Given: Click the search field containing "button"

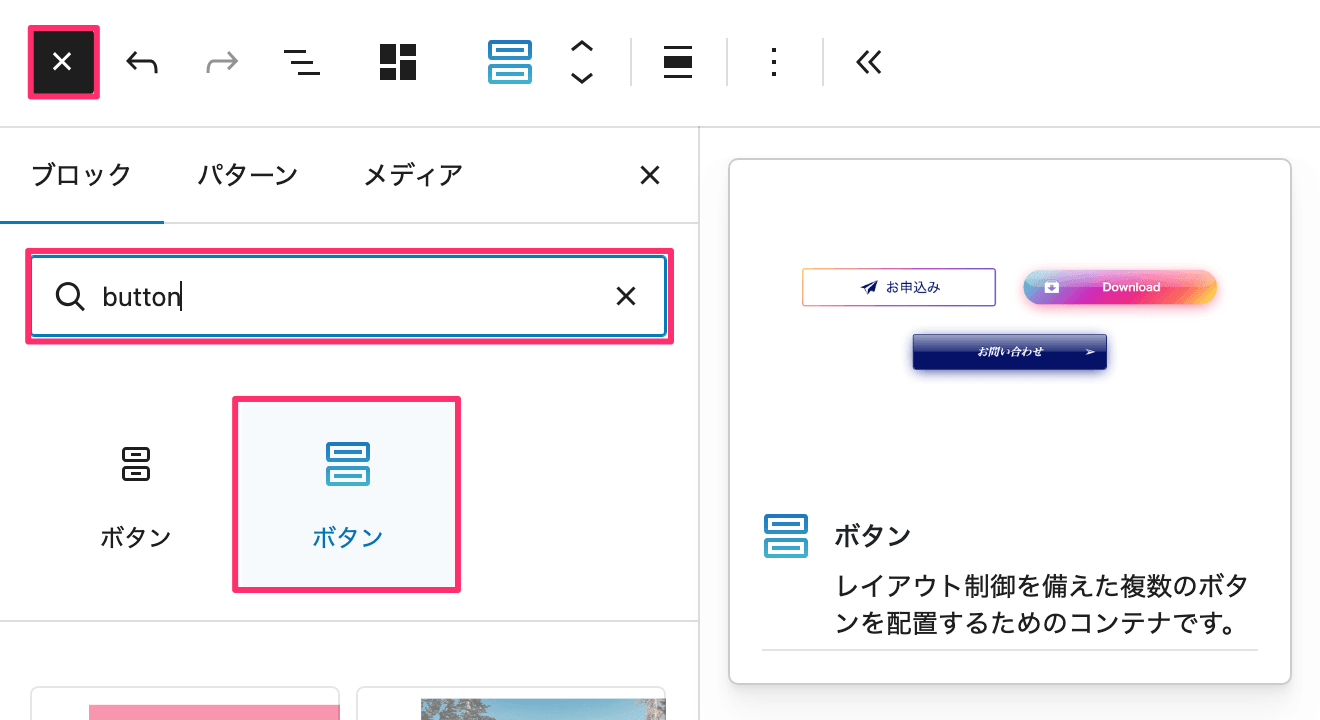Looking at the screenshot, I should pos(340,297).
